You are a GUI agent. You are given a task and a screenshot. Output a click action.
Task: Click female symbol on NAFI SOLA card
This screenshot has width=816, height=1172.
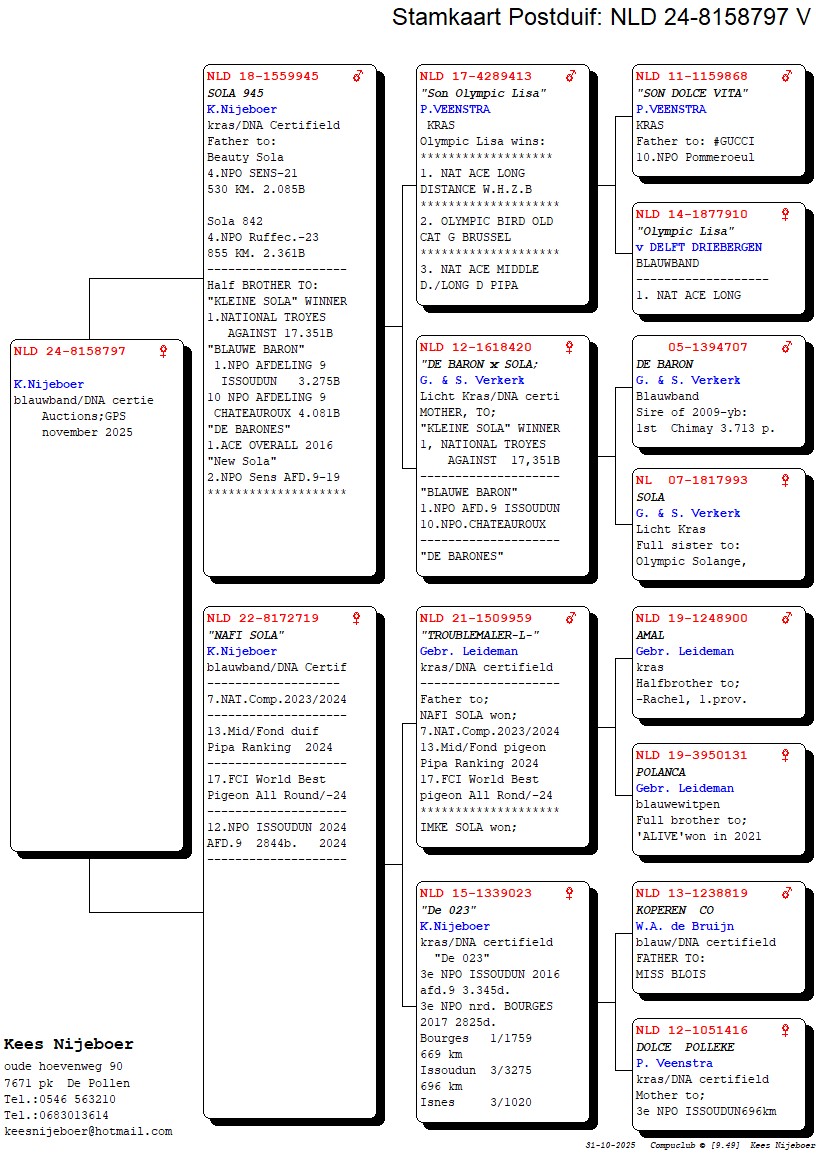[356, 618]
